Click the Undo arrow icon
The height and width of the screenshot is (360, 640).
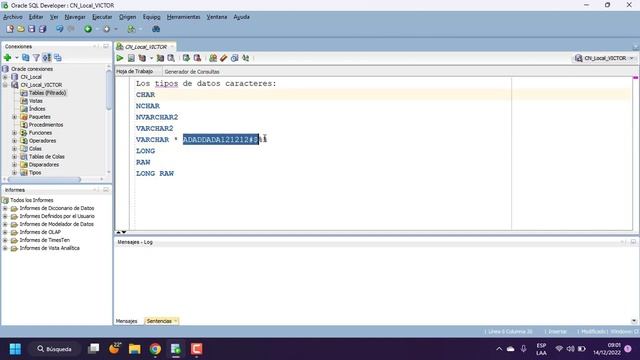click(60, 29)
